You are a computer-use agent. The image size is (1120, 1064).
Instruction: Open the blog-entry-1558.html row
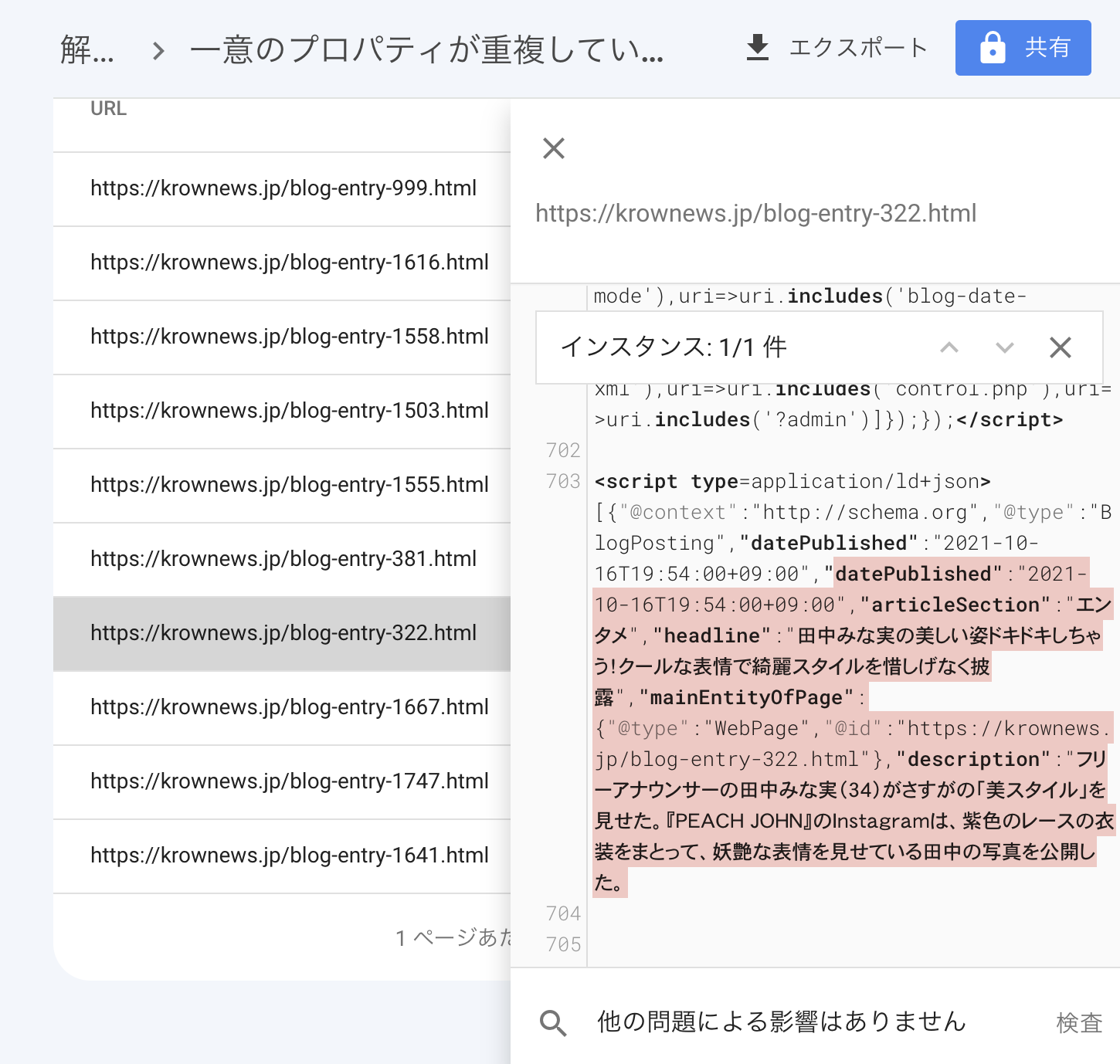tap(289, 337)
